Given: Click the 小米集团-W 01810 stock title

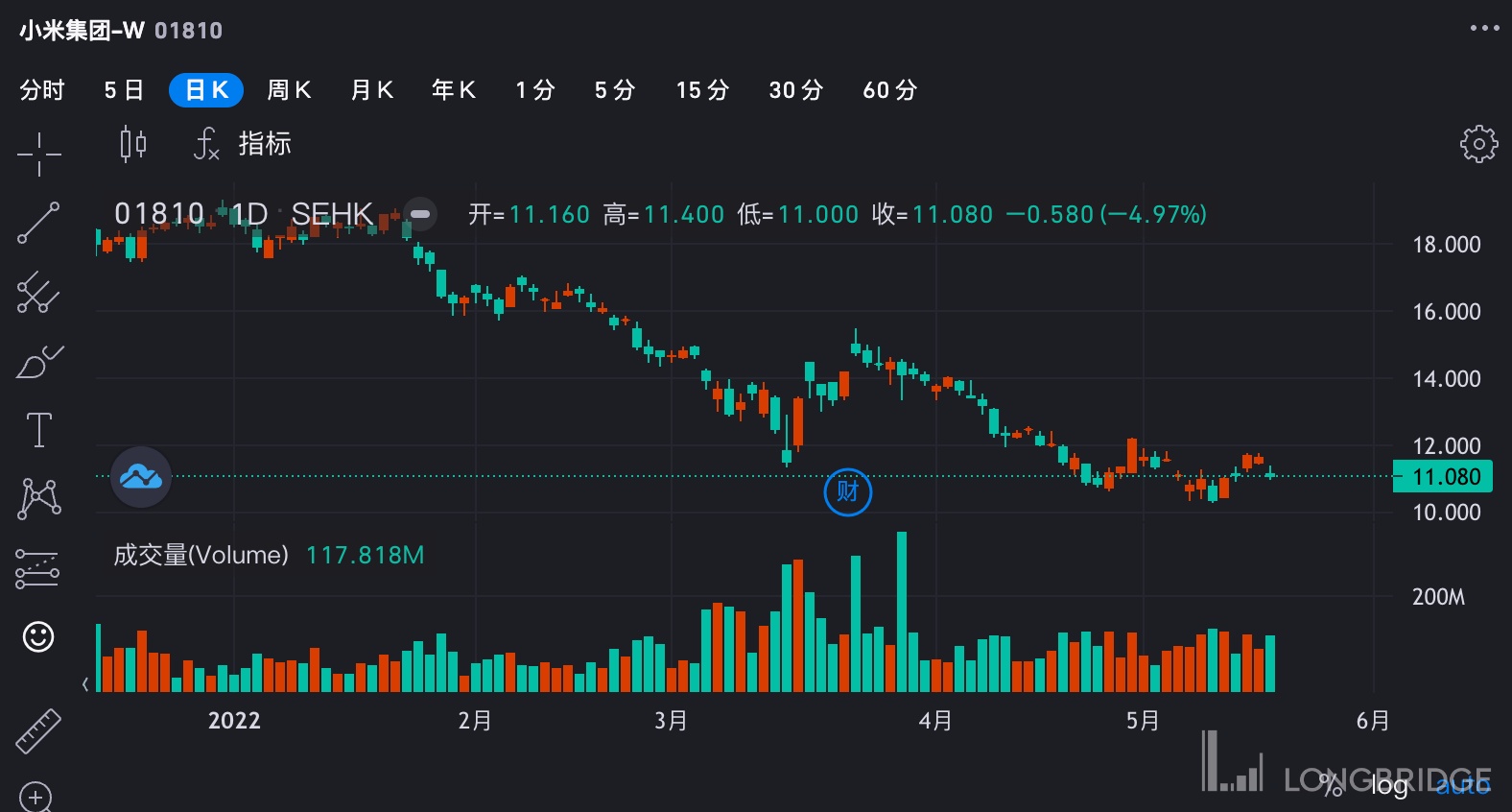Looking at the screenshot, I should (121, 31).
